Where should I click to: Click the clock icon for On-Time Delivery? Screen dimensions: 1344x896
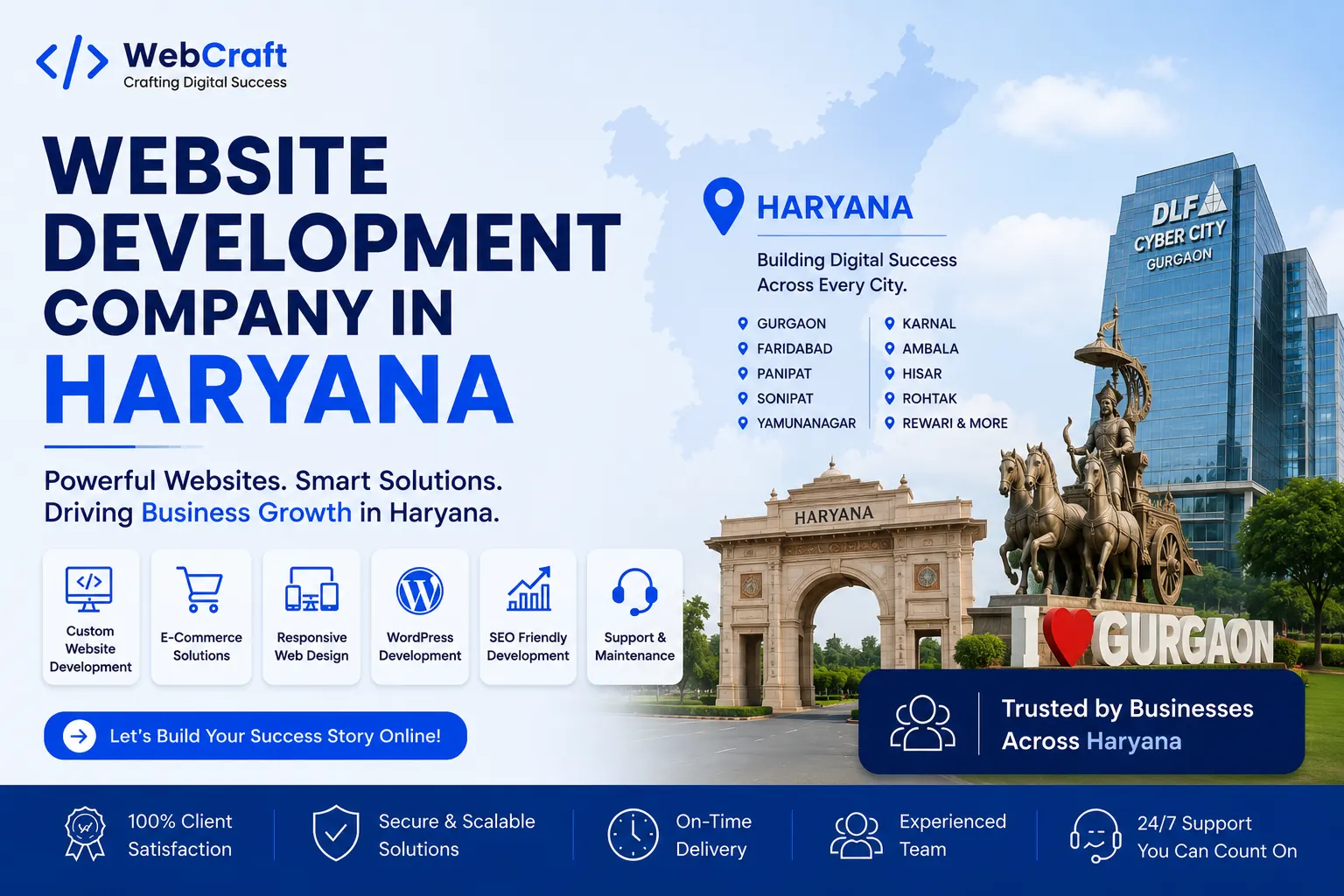point(633,835)
